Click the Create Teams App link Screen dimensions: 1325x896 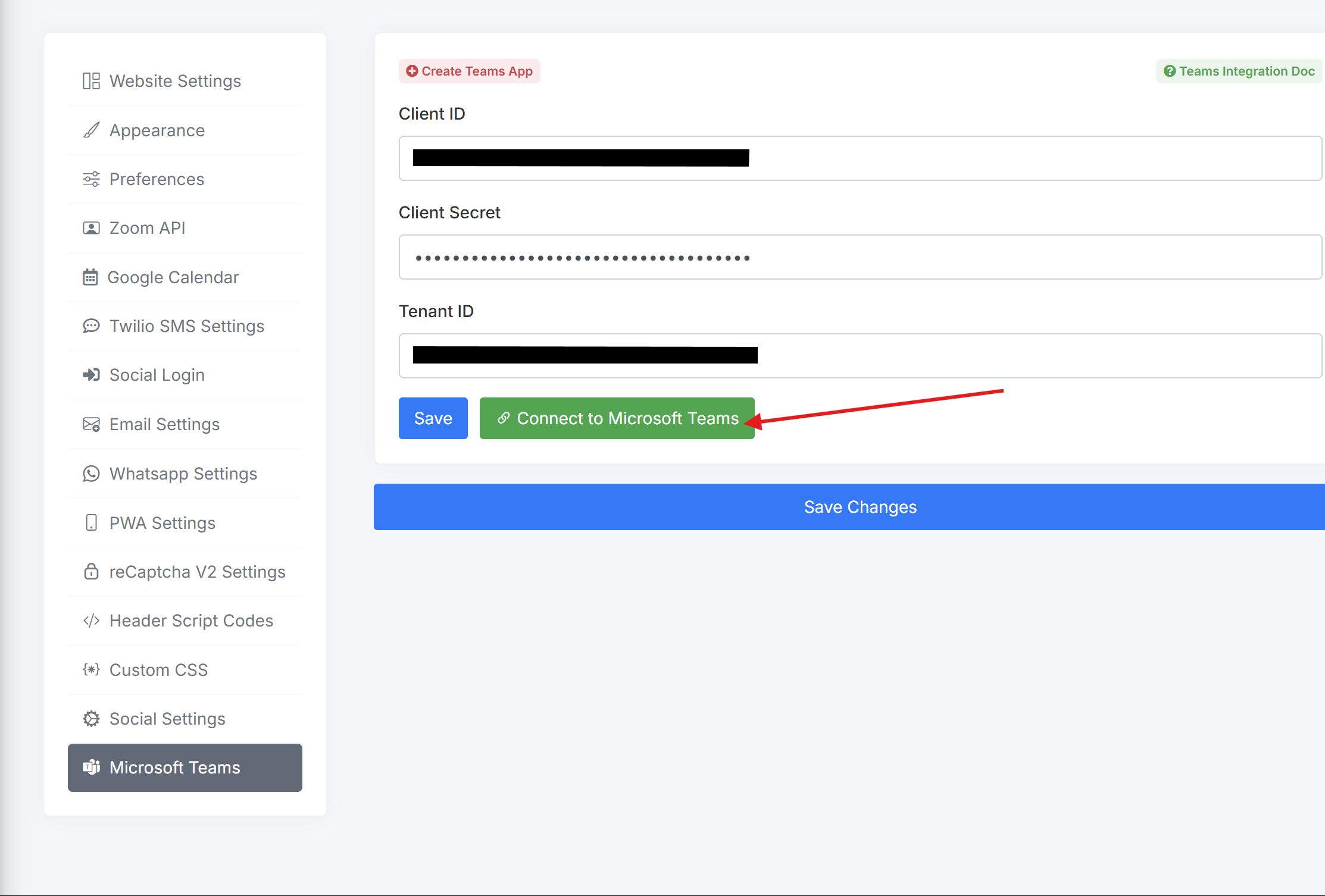point(469,71)
